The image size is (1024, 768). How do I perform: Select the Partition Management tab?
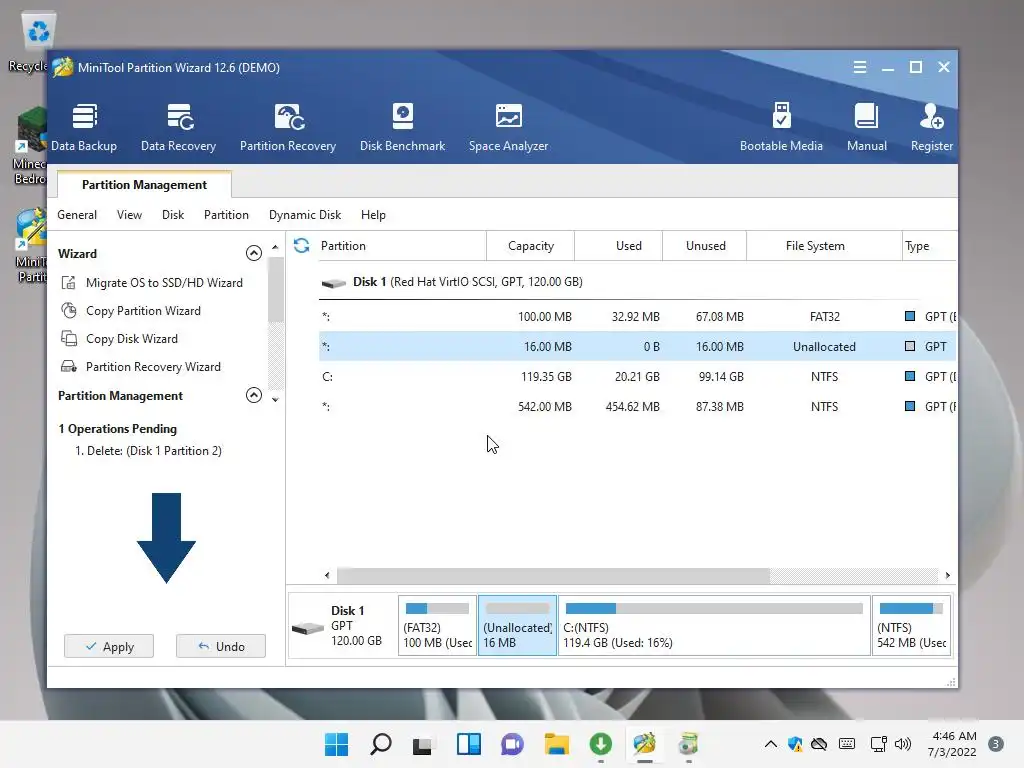pos(144,185)
